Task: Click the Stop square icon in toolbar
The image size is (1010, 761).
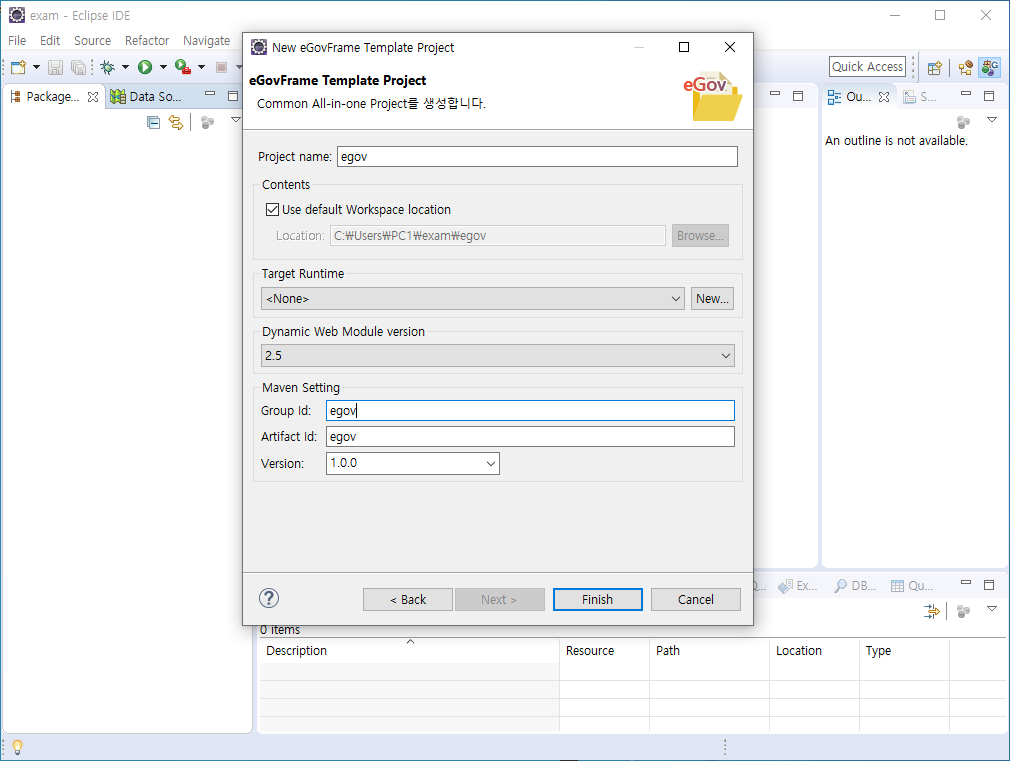Action: (x=221, y=67)
